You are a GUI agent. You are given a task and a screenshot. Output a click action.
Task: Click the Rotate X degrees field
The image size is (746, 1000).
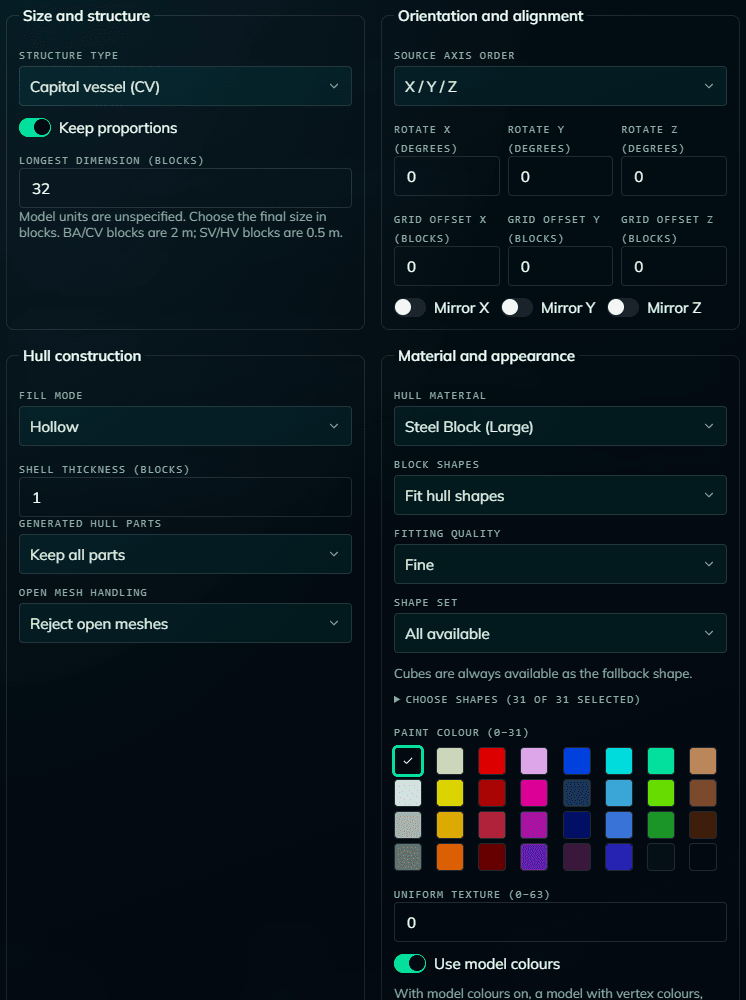(446, 176)
